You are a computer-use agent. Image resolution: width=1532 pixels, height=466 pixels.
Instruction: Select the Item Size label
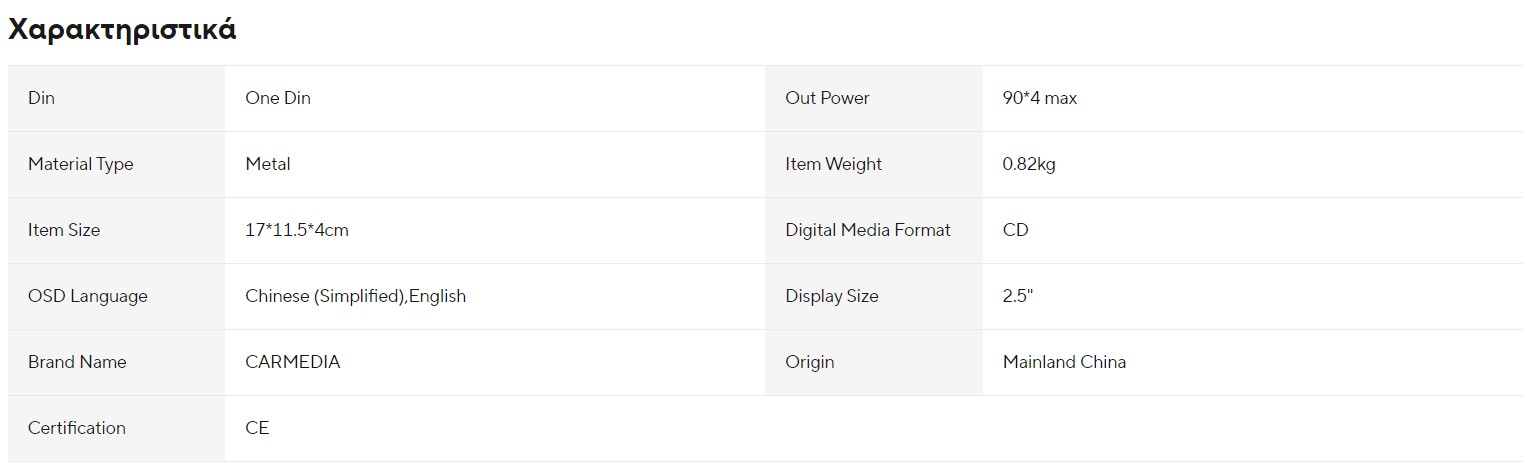[64, 230]
